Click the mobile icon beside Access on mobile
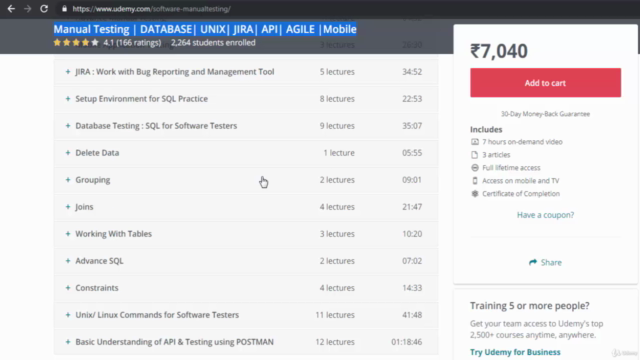The image size is (640, 360). click(474, 180)
